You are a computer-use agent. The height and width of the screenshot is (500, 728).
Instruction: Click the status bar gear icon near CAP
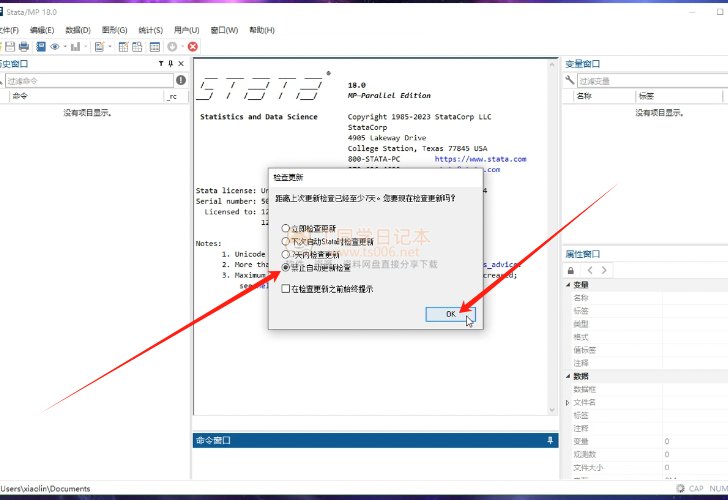680,488
